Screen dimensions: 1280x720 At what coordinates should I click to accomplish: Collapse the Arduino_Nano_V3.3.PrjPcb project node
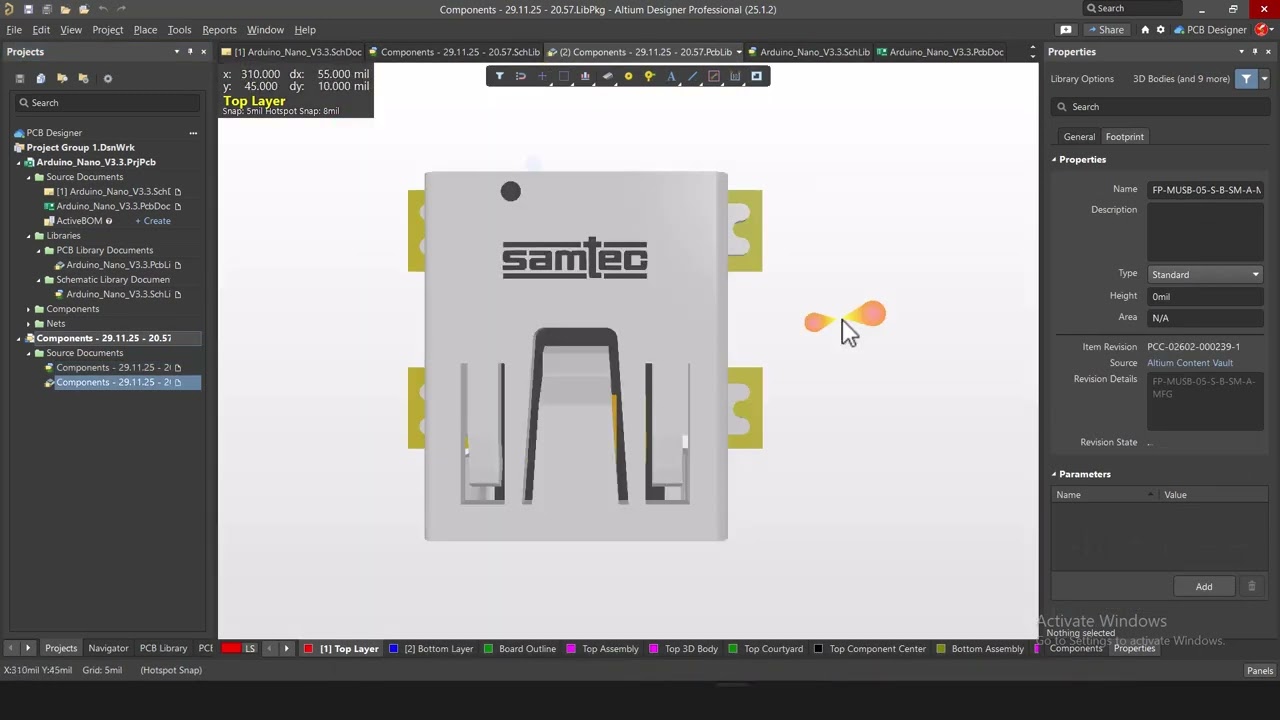coord(19,162)
